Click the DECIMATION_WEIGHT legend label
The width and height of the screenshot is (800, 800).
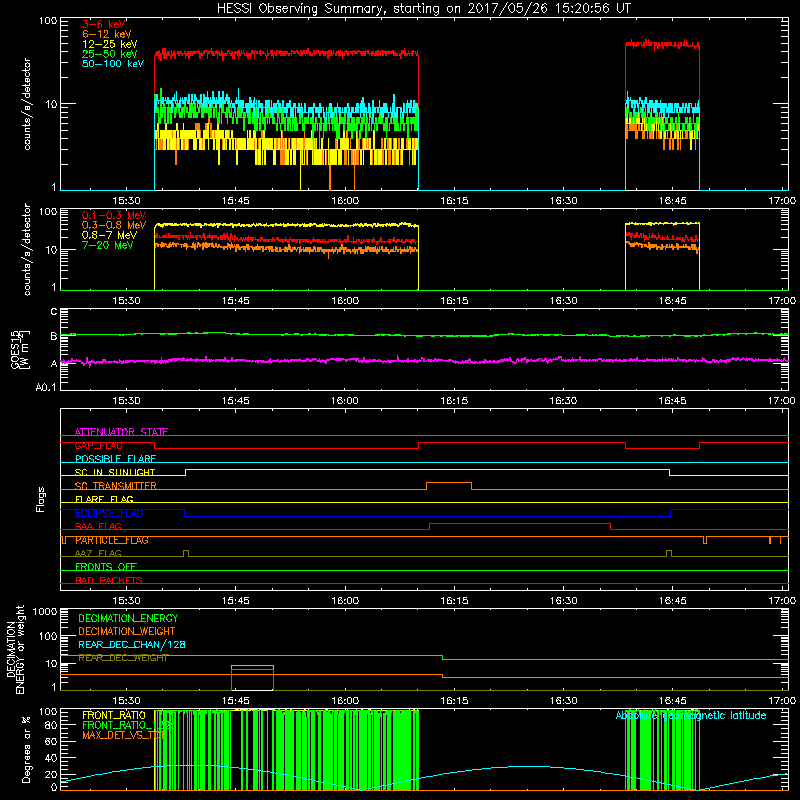pos(127,631)
